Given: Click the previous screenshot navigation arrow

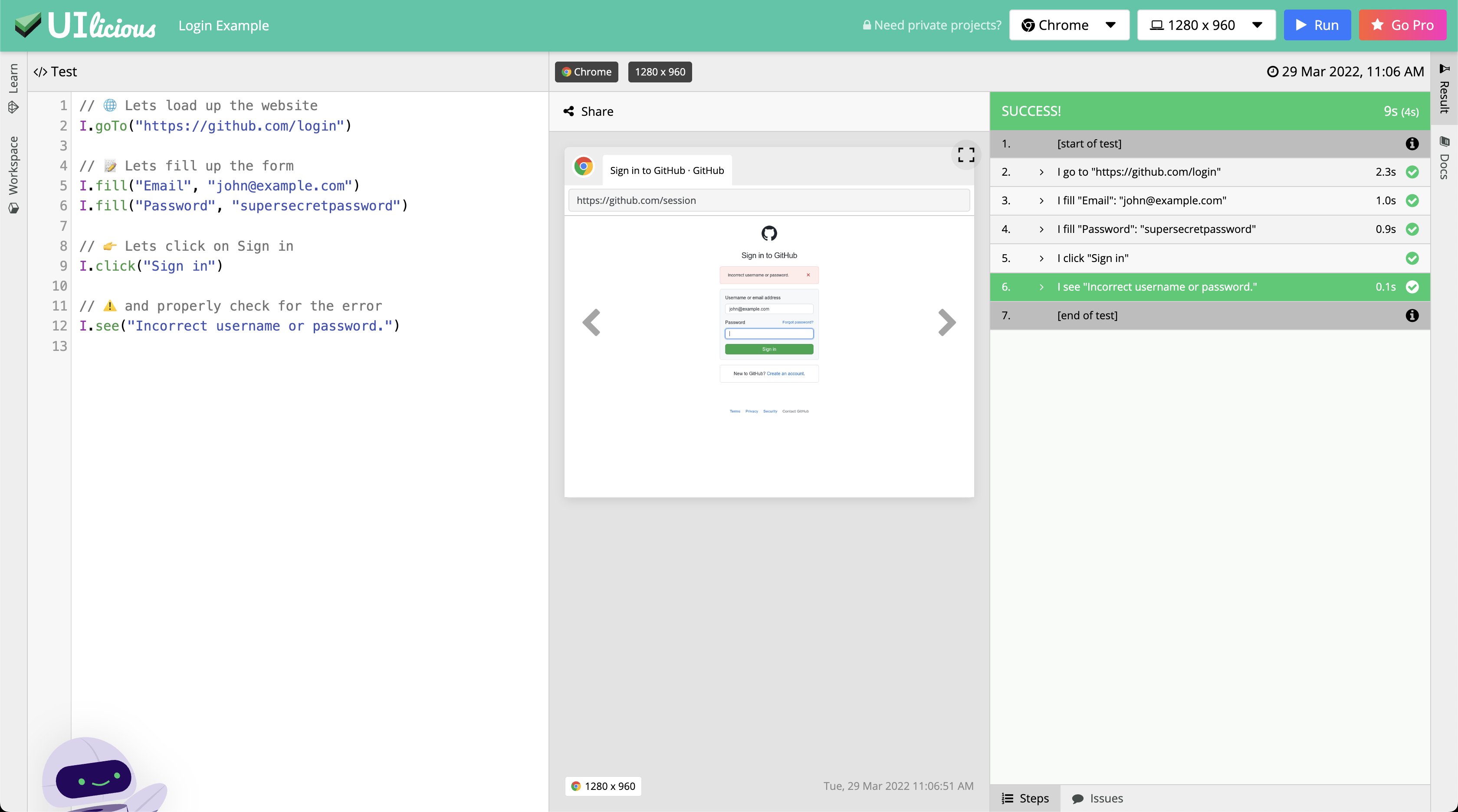Looking at the screenshot, I should tap(591, 322).
